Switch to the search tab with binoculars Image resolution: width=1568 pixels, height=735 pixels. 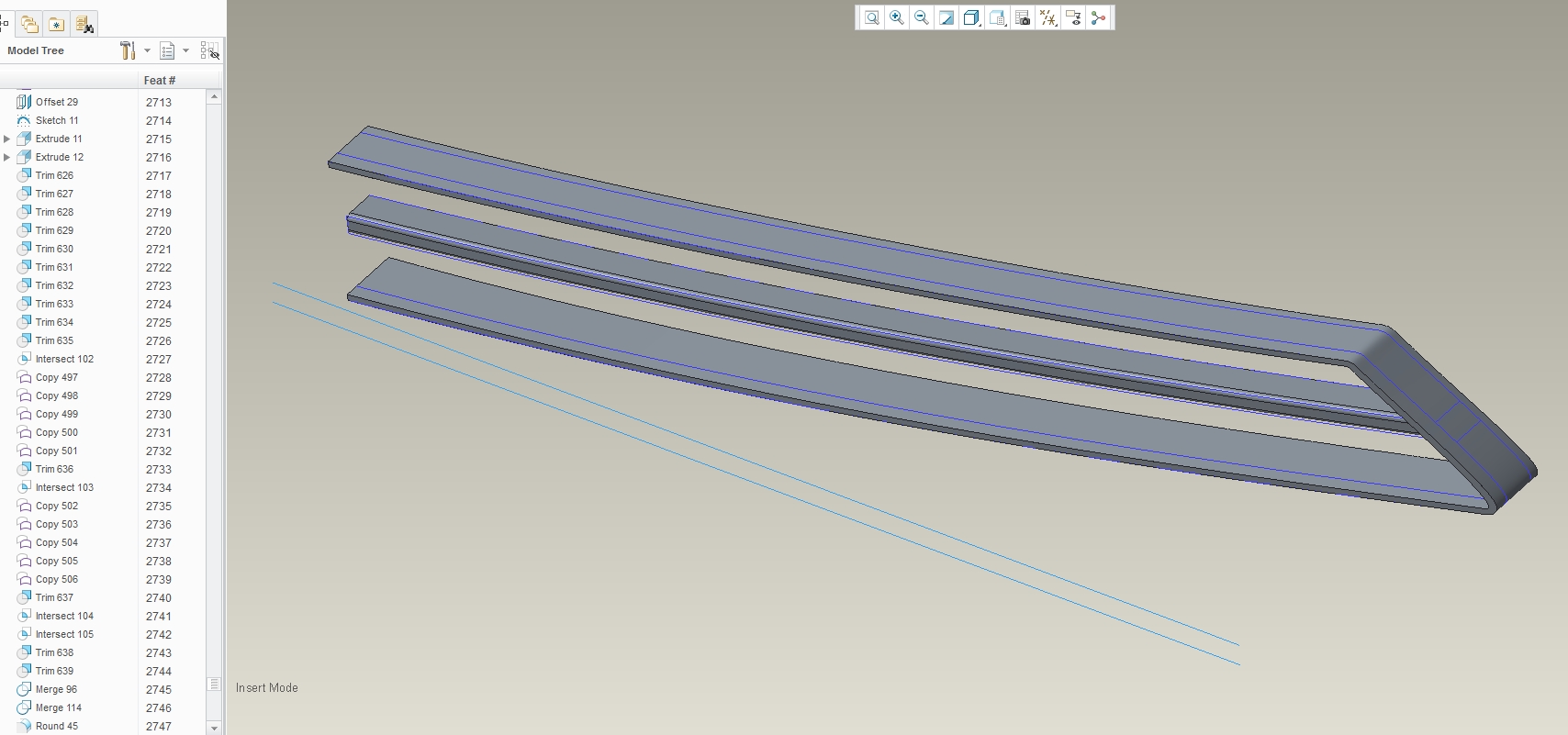[x=84, y=24]
